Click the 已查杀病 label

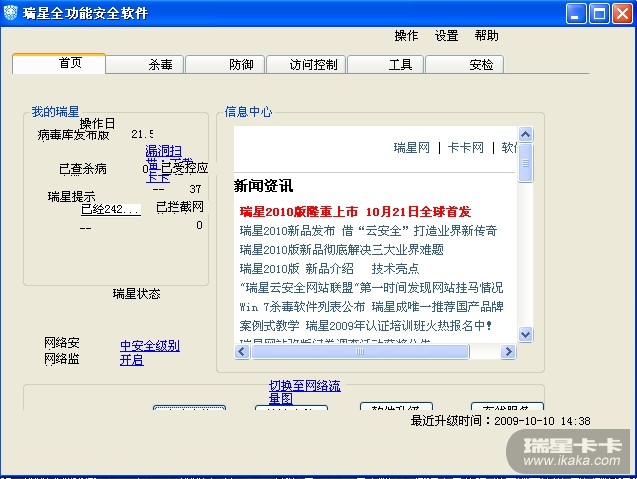click(83, 169)
